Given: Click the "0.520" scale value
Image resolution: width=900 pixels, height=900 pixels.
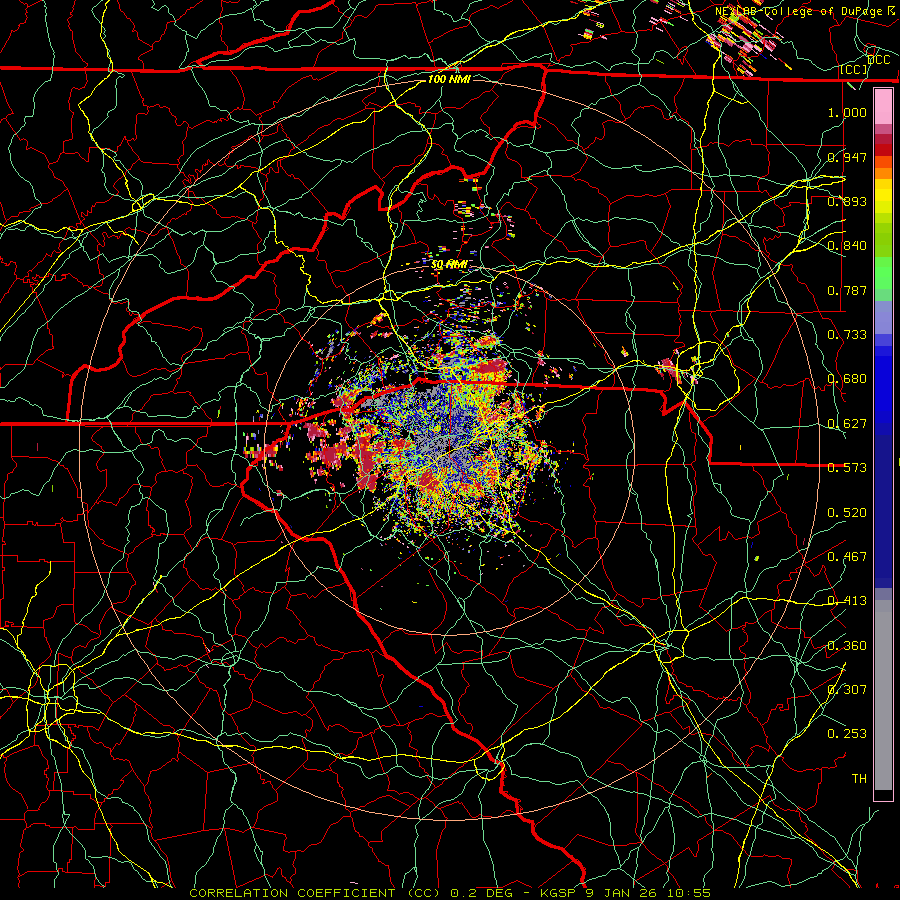Looking at the screenshot, I should 847,512.
